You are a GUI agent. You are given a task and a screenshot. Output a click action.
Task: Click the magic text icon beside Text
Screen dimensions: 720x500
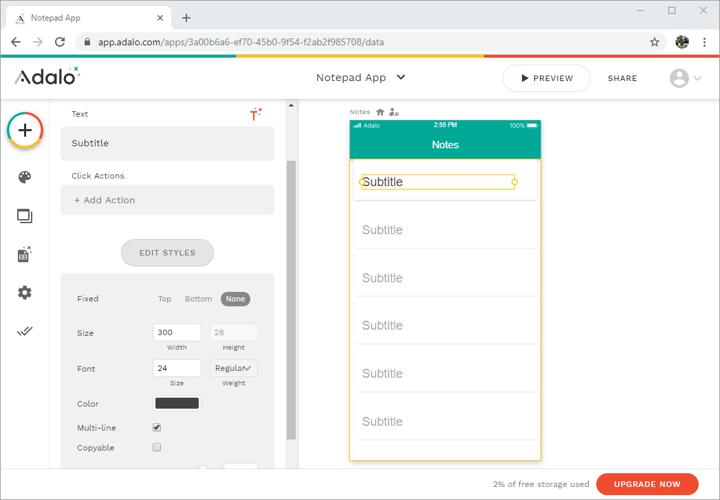[255, 114]
